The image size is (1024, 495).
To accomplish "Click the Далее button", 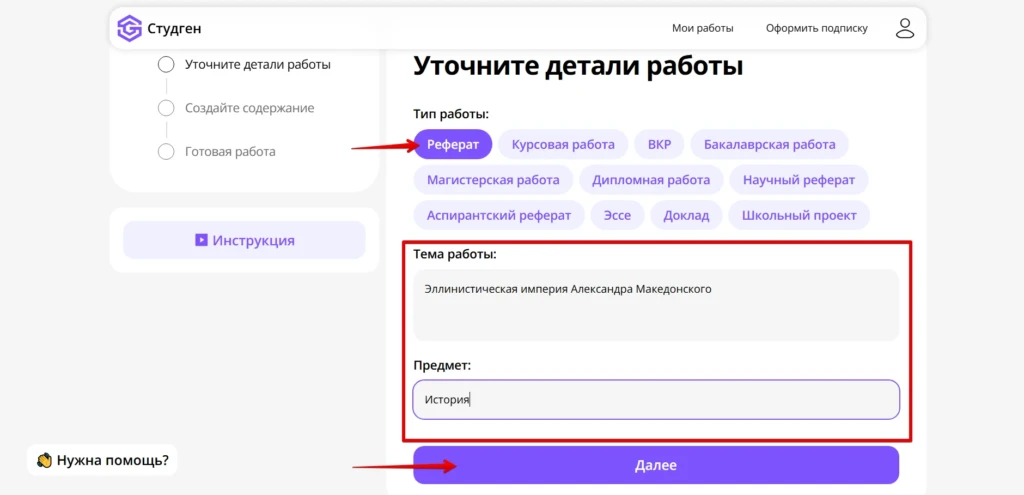I will click(656, 465).
